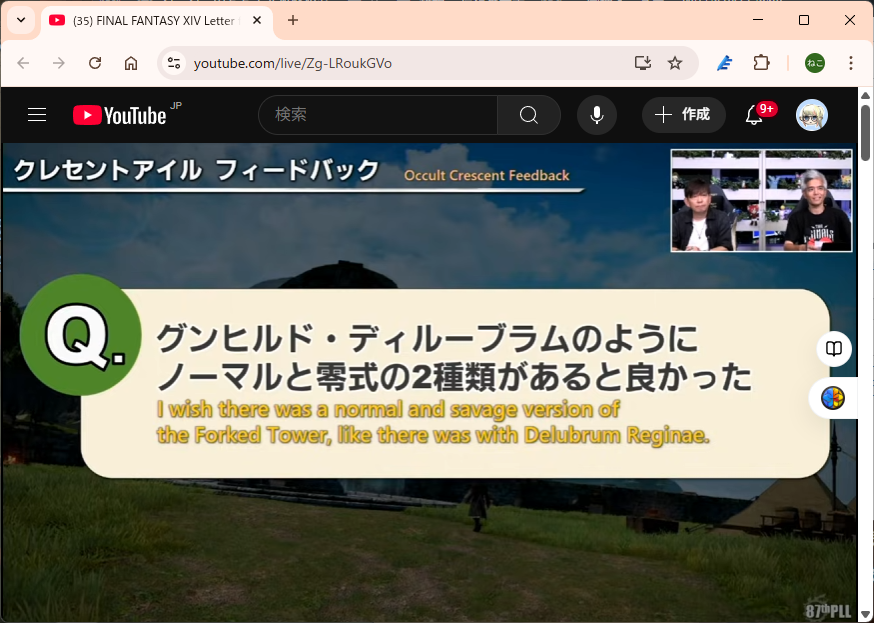Maximize the browser window

804,21
